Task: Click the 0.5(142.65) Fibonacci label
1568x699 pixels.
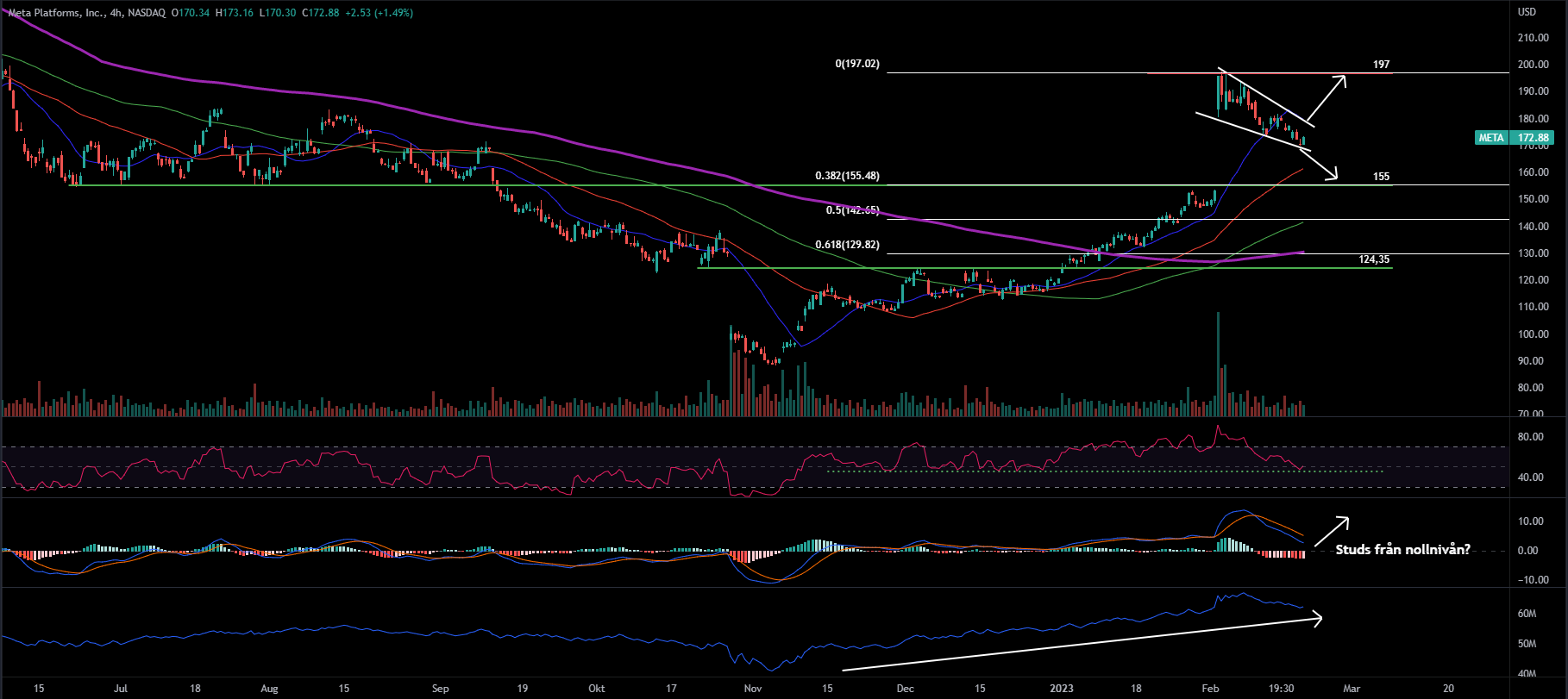Action: tap(852, 210)
